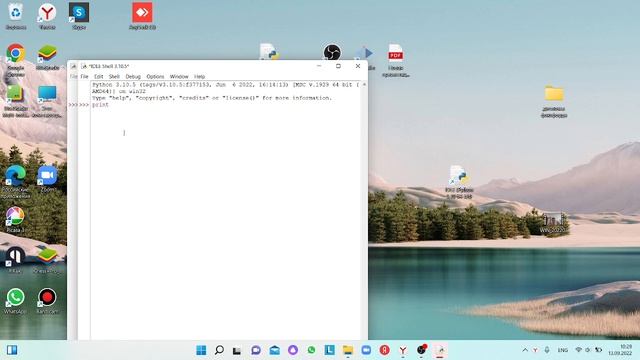640x360 pixels.
Task: Open the File menu in IDLE Shell
Action: (x=84, y=77)
